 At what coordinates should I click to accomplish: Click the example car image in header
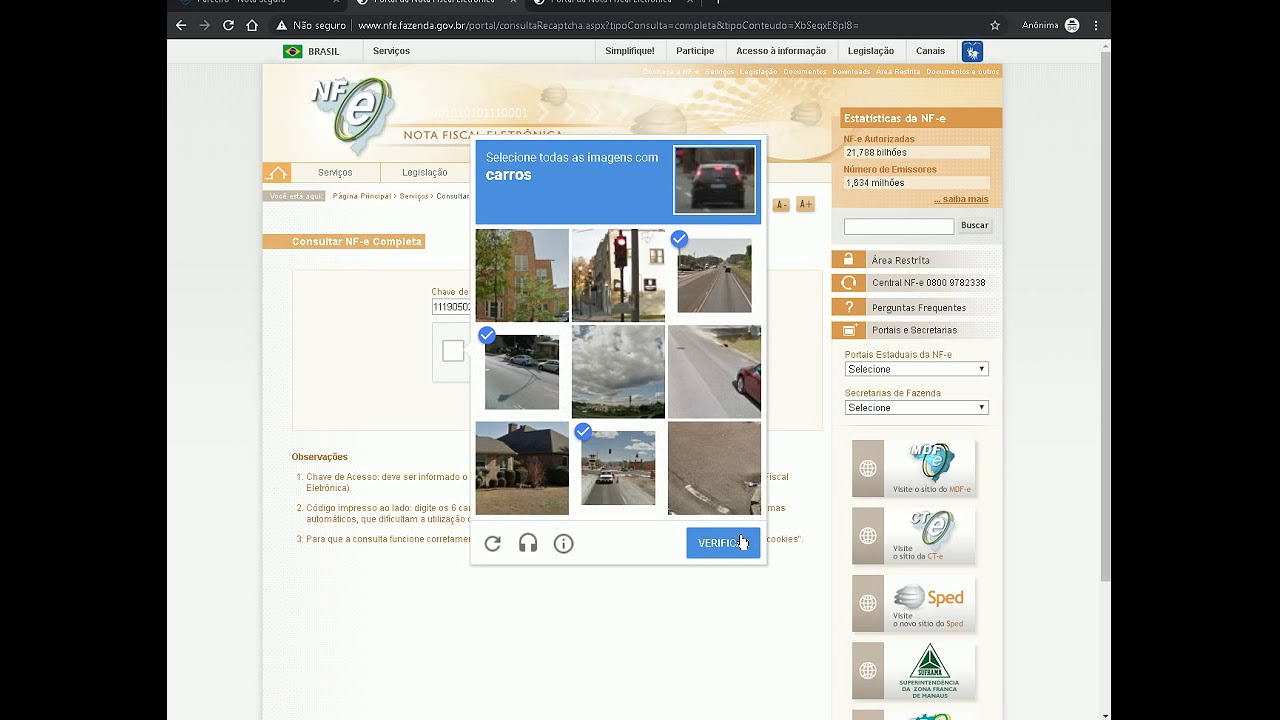pyautogui.click(x=714, y=180)
